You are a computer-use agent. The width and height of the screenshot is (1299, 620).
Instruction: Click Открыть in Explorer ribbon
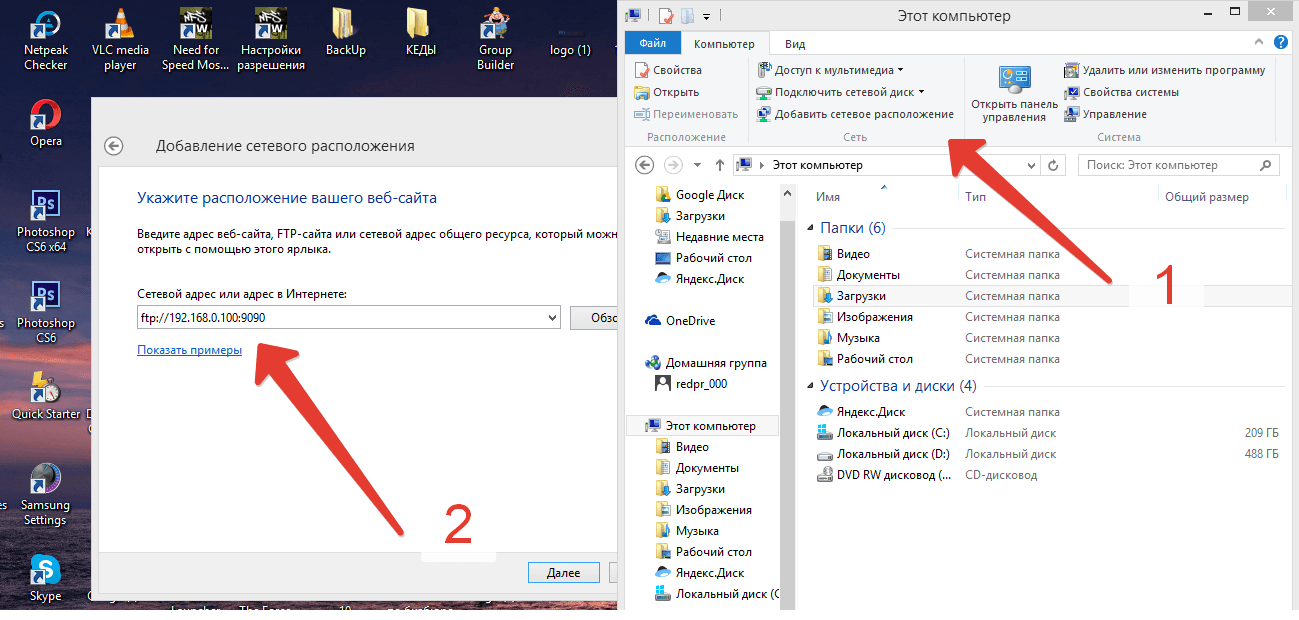[x=667, y=92]
